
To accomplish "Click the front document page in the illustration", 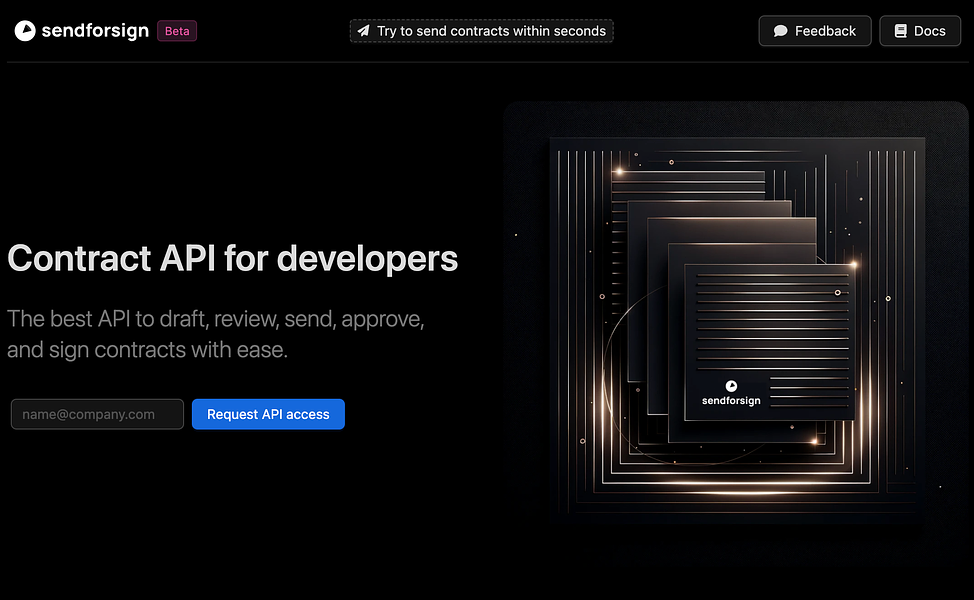I will [769, 342].
